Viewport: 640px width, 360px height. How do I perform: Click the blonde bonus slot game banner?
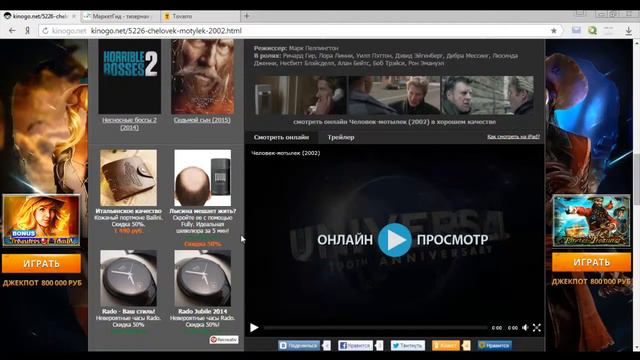pos(41,220)
